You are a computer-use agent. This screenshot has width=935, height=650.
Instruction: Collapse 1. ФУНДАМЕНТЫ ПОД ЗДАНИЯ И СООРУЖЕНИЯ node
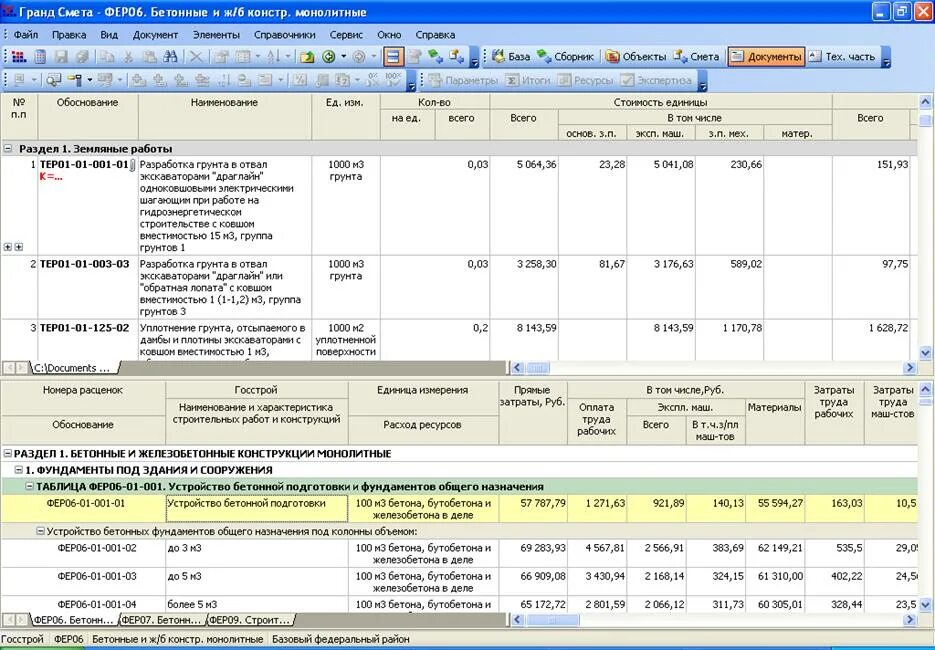pos(18,470)
